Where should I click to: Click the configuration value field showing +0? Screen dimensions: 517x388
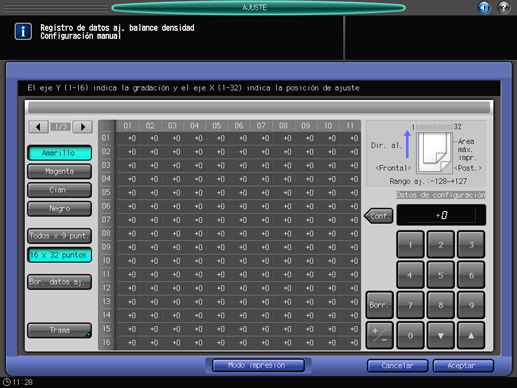(x=441, y=215)
